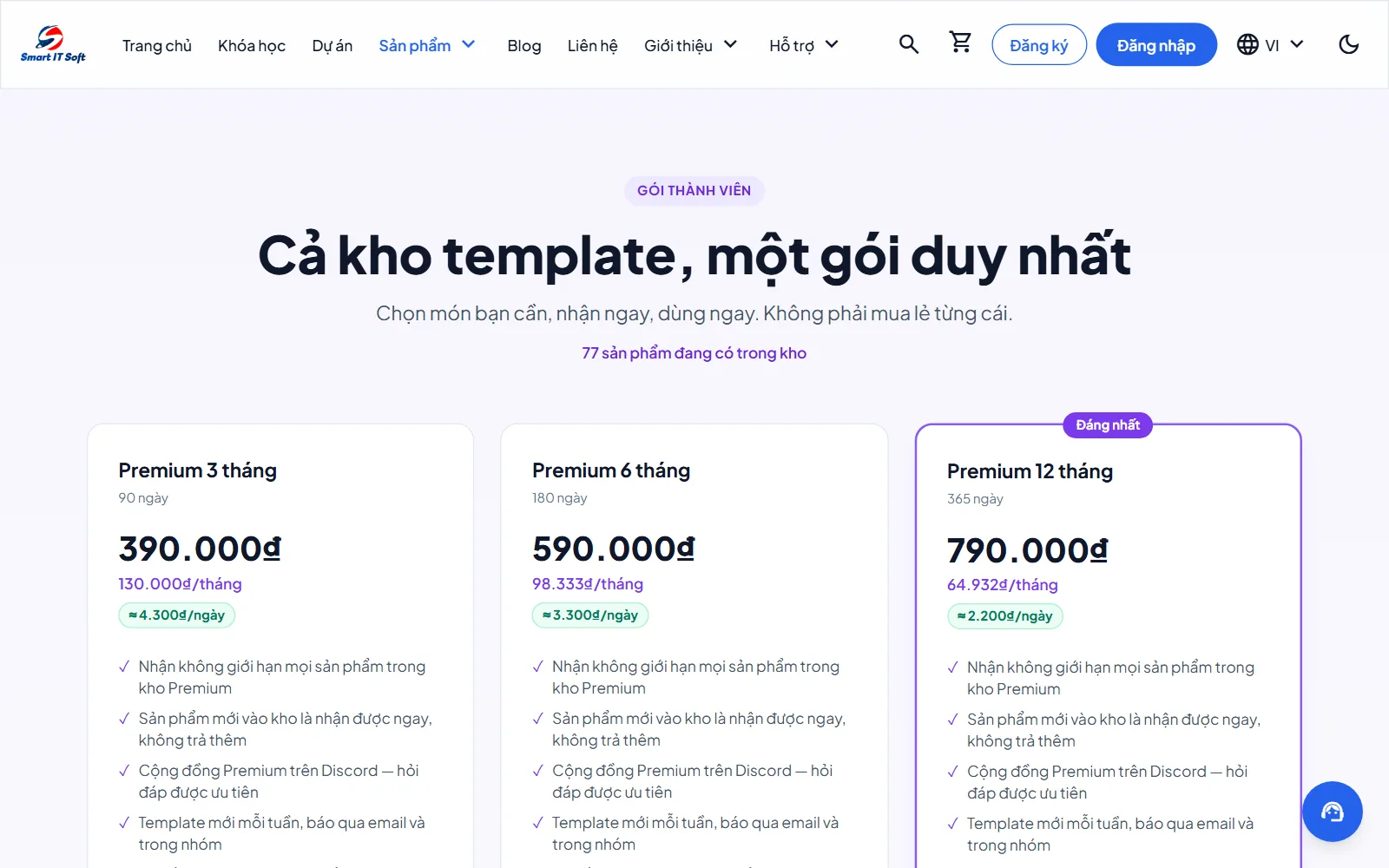Click the Sản phẩm menu label
Image resolution: width=1389 pixels, height=868 pixels.
pyautogui.click(x=415, y=45)
